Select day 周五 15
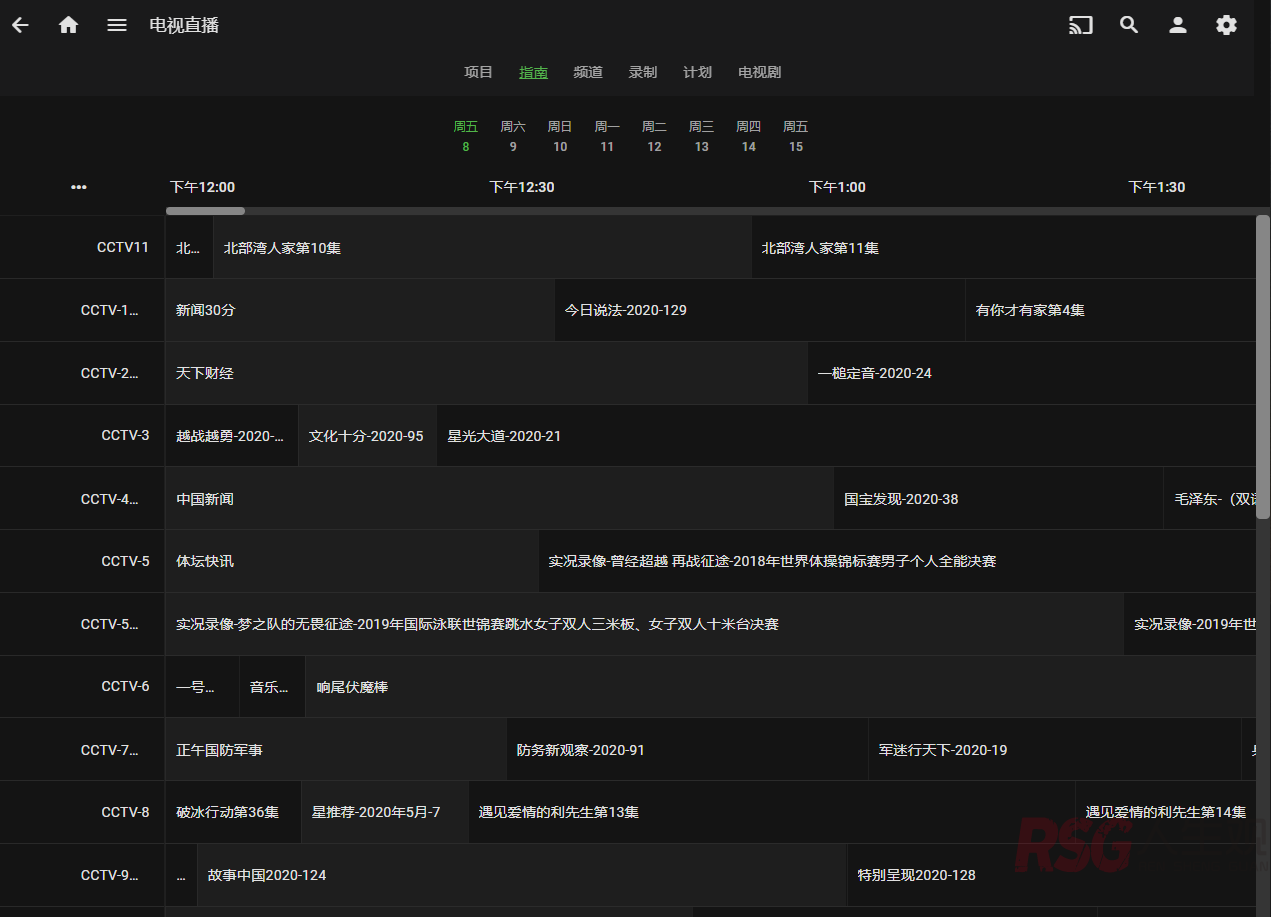Screen dimensions: 1271x917 796,136
